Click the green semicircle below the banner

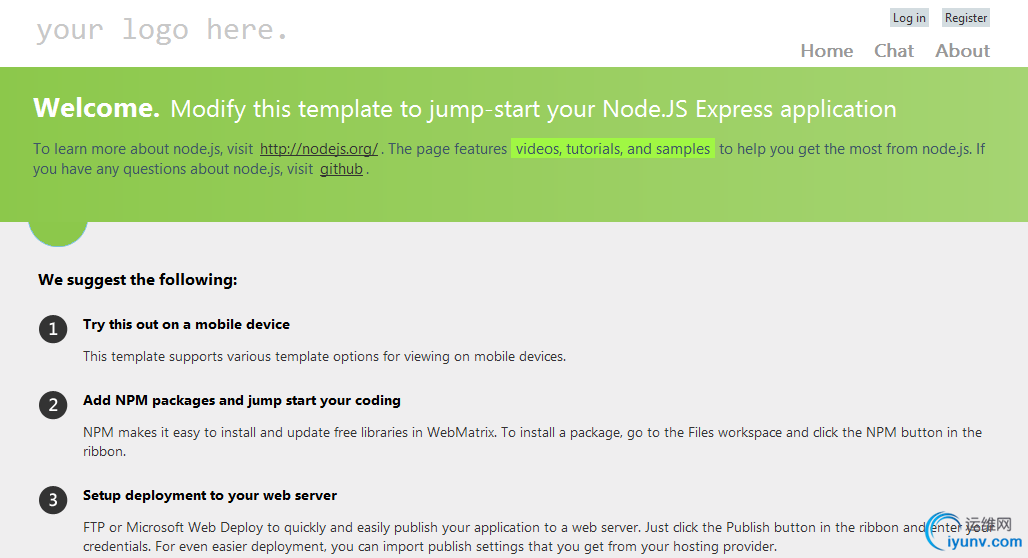point(58,233)
